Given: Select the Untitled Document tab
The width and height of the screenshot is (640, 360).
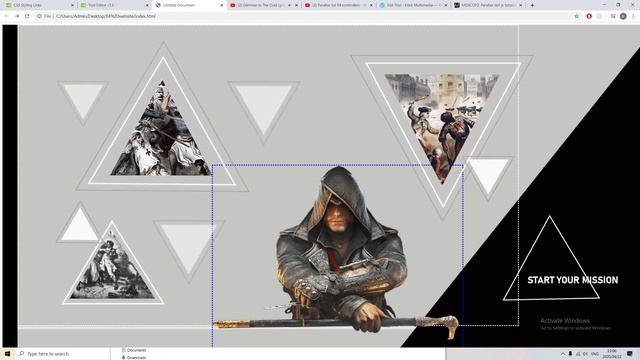Looking at the screenshot, I should [189, 5].
